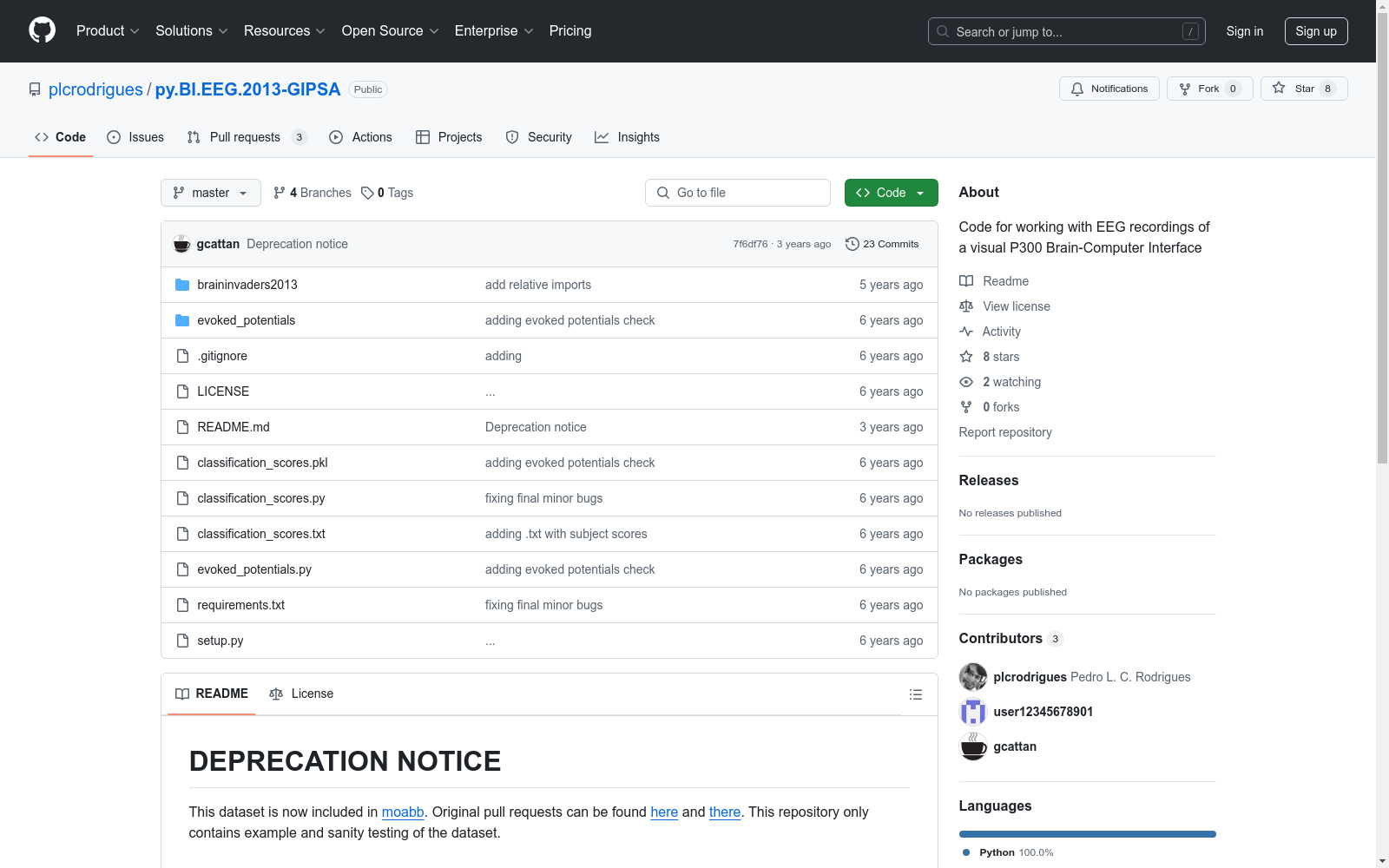Click the evoked_potentials folder icon

coord(182,320)
